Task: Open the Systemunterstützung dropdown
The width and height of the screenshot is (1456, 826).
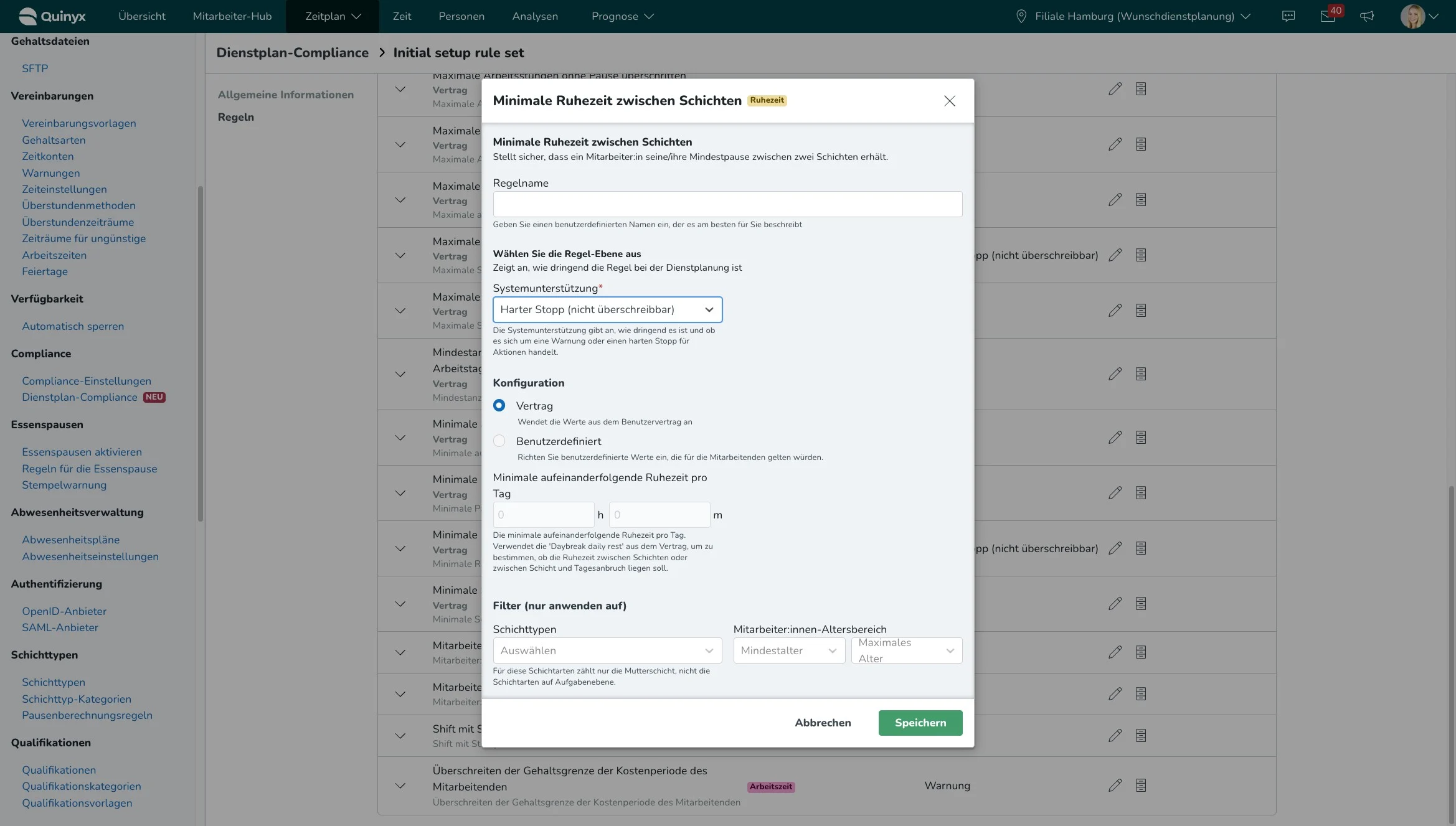Action: point(607,309)
